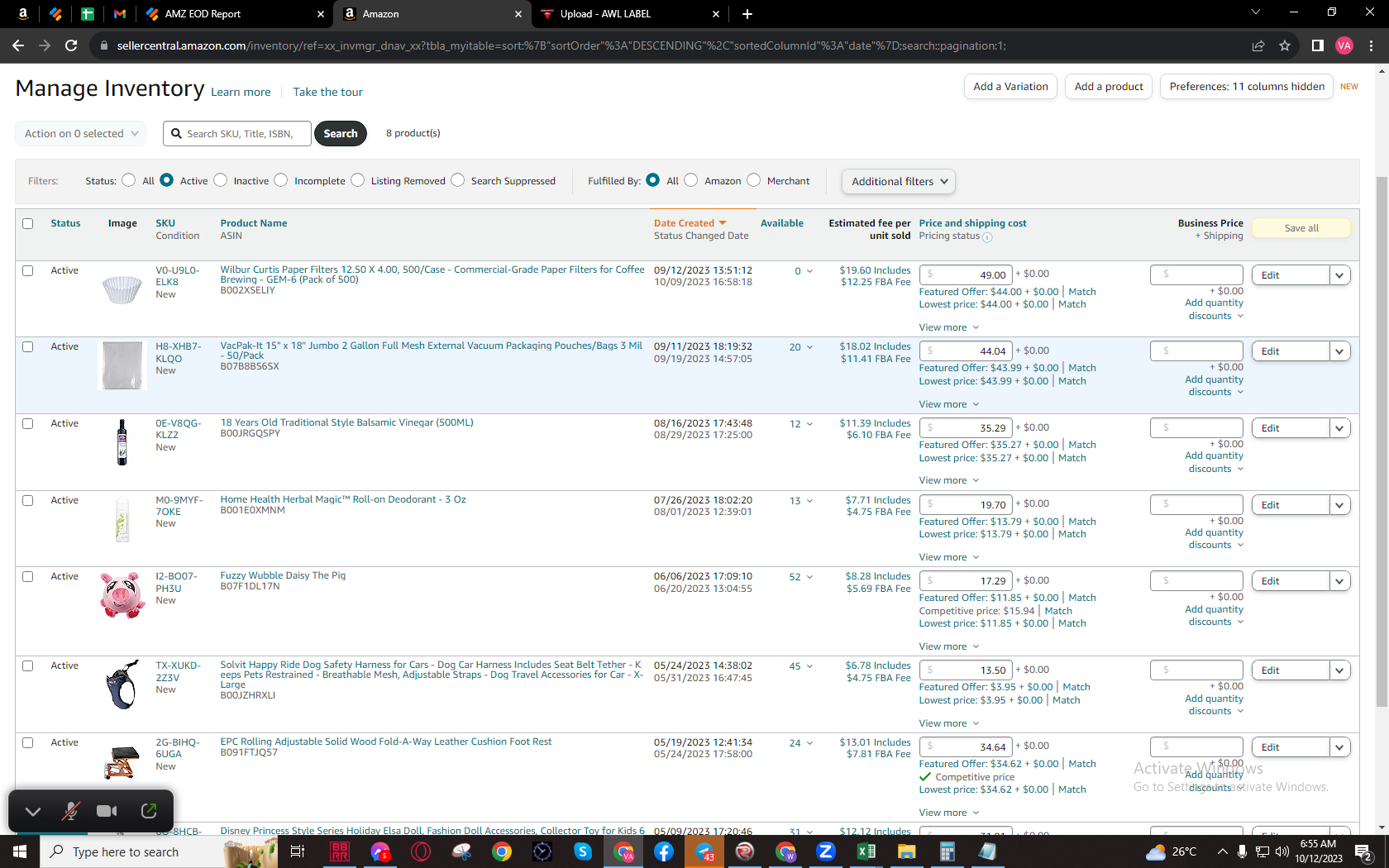Viewport: 1389px width, 868px height.
Task: Click the Search button
Action: [x=341, y=133]
